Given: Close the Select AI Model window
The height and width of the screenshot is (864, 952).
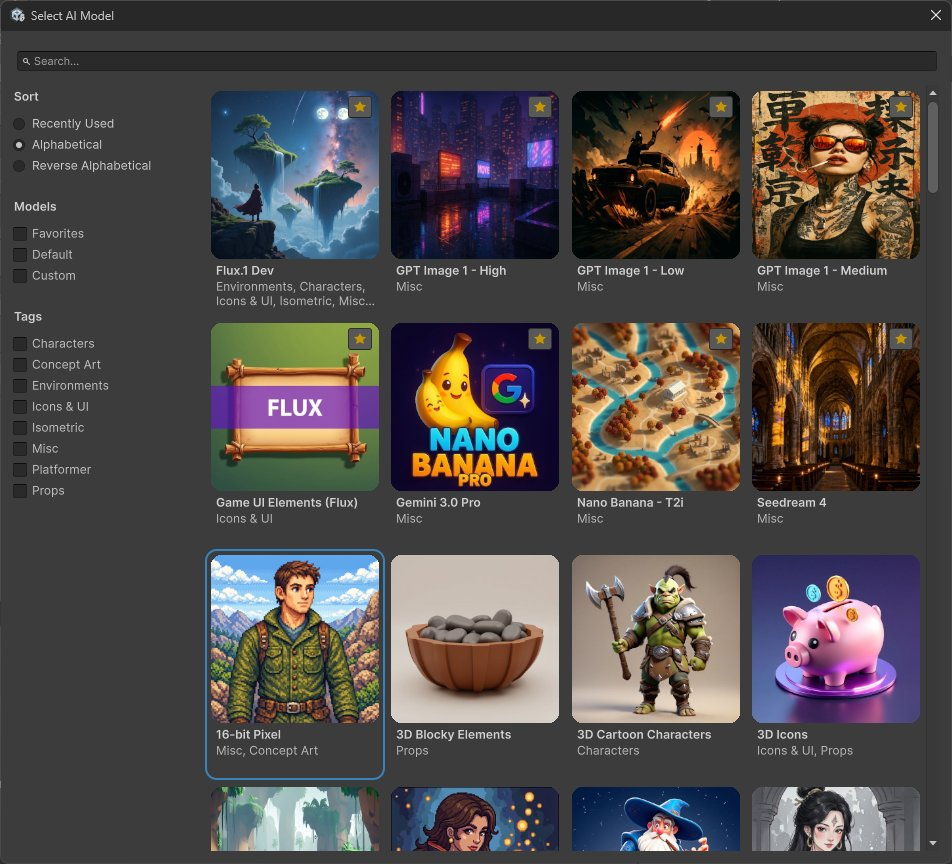Looking at the screenshot, I should [936, 15].
